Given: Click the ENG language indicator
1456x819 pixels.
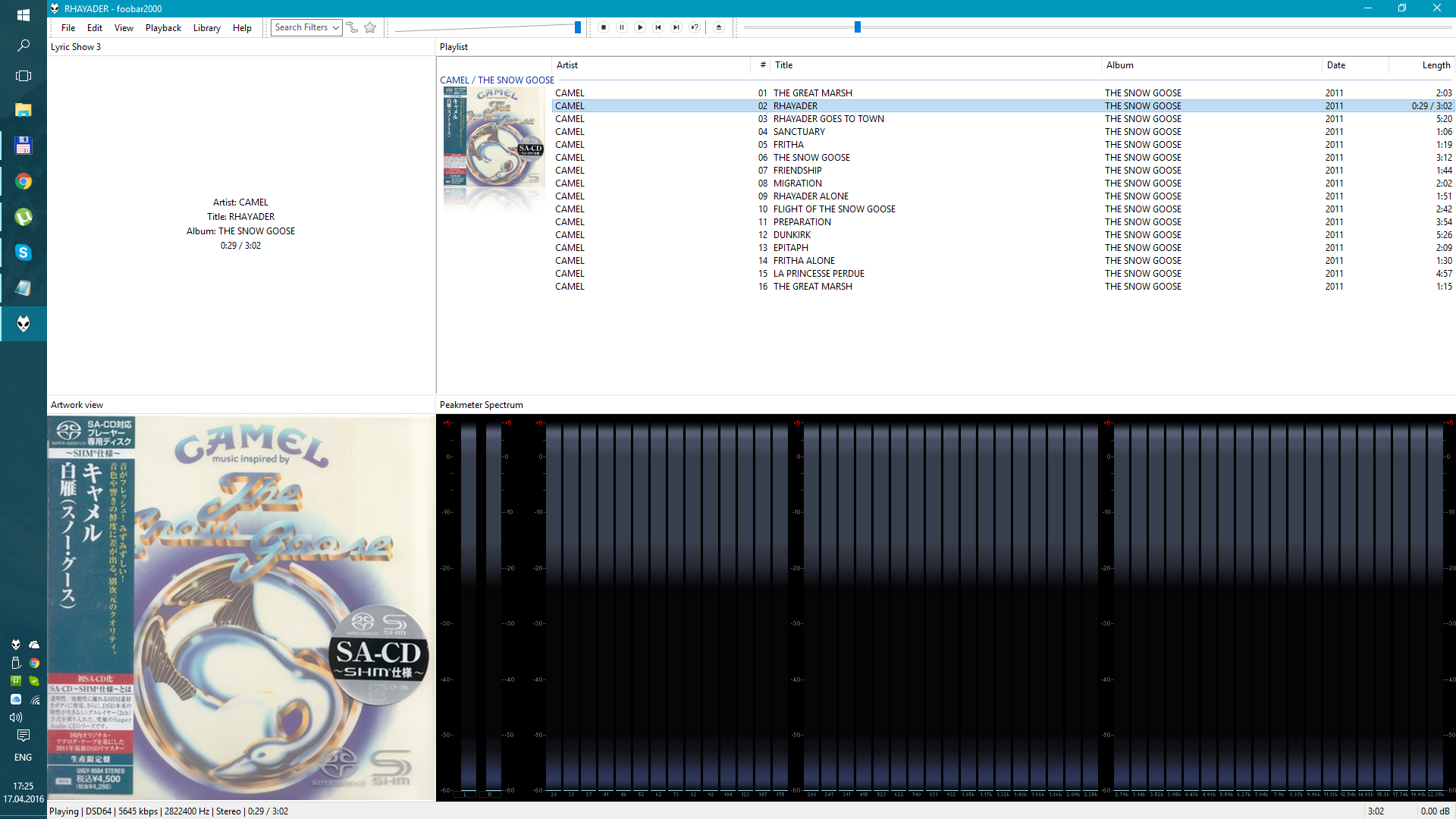Looking at the screenshot, I should pos(24,758).
